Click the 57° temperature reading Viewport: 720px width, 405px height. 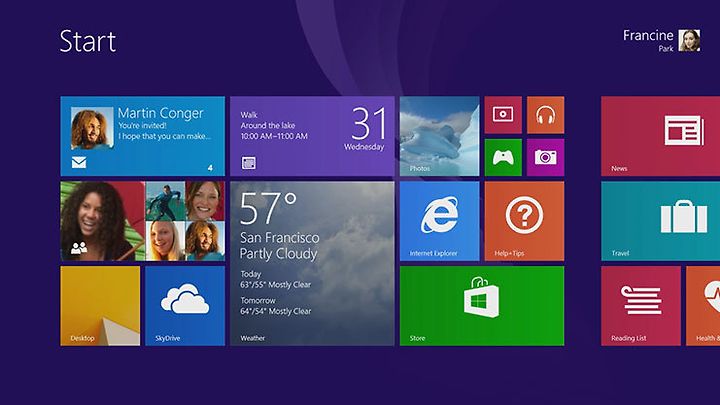[269, 208]
